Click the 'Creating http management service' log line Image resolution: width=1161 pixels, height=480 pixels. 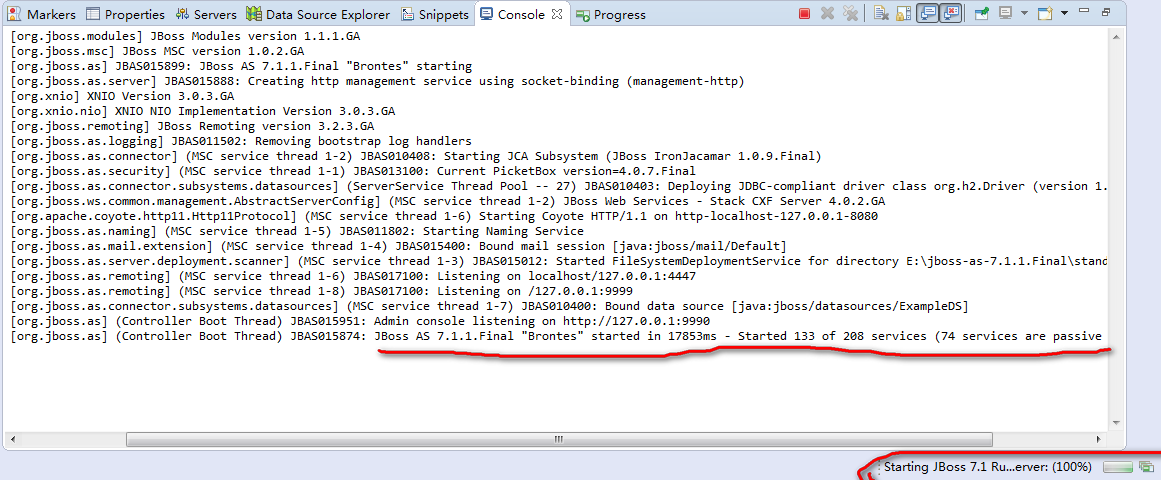coord(377,81)
